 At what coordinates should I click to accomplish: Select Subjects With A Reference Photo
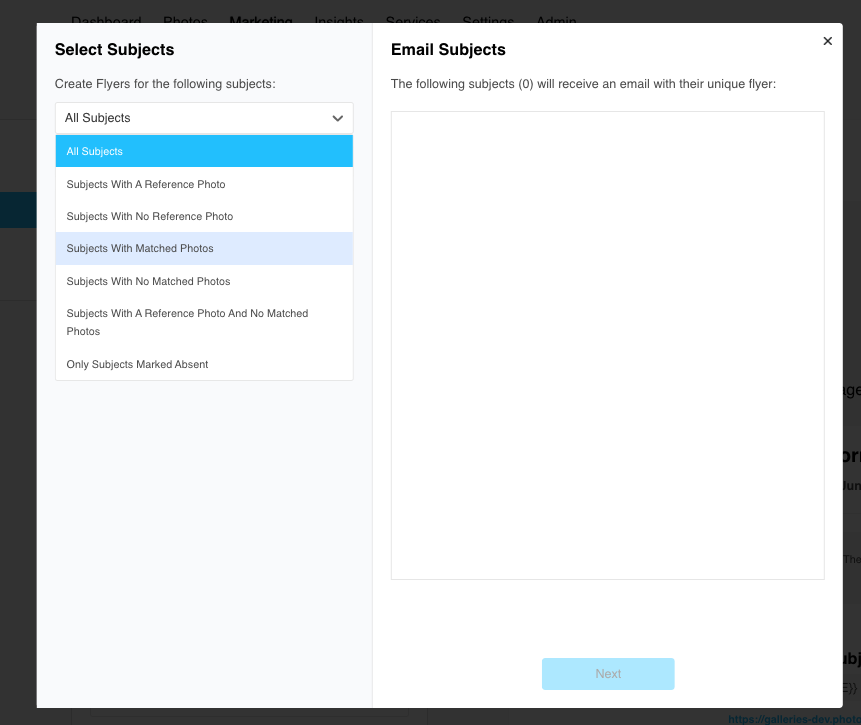click(204, 184)
